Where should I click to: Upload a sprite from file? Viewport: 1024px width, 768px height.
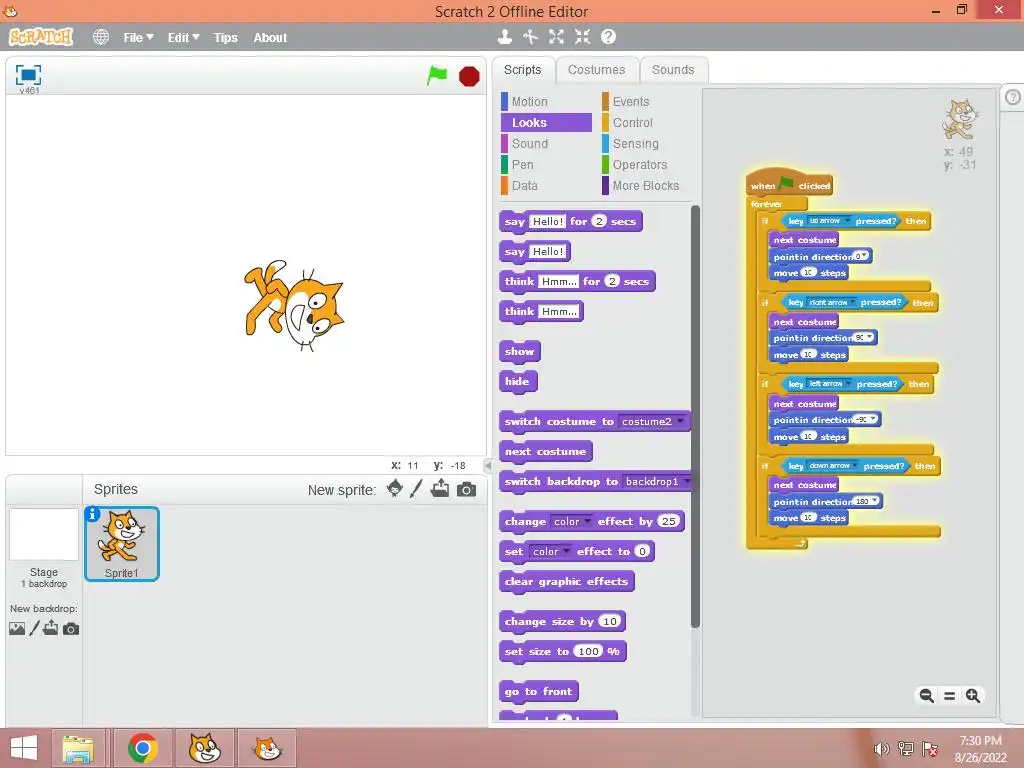click(x=440, y=488)
